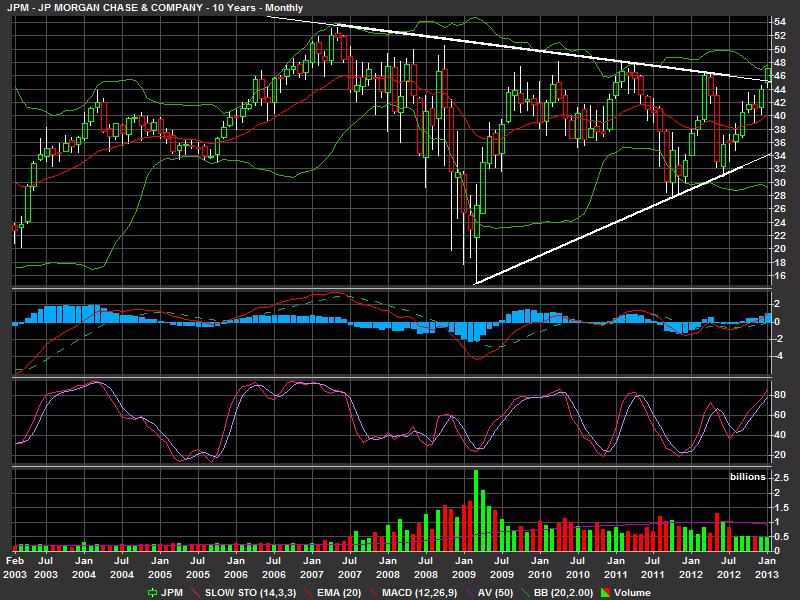Click the 16 price level on axis
The width and height of the screenshot is (800, 600).
(x=778, y=276)
